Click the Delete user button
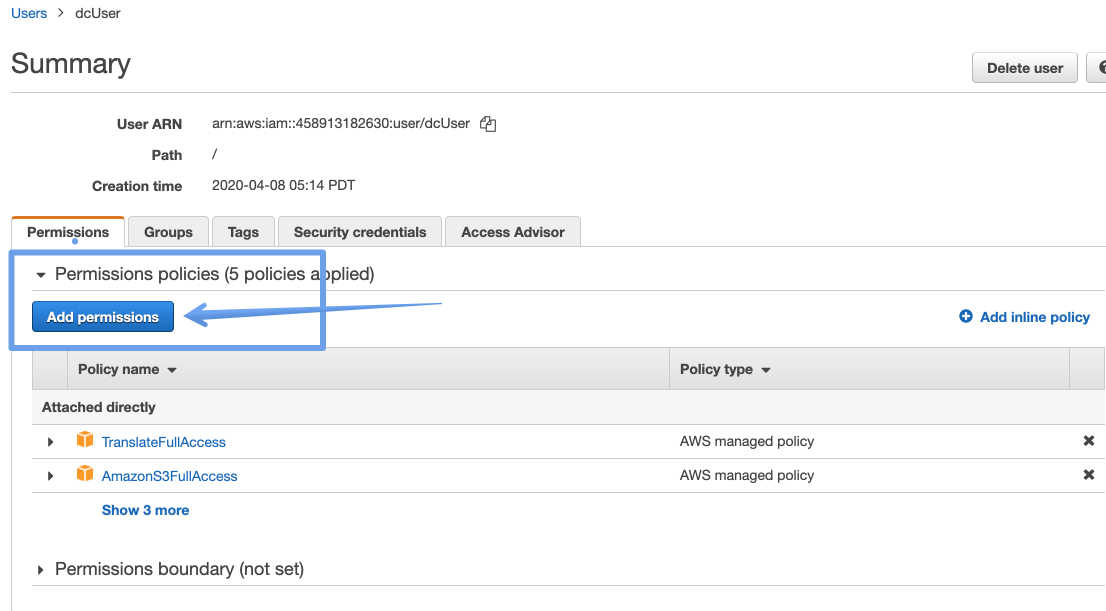 tap(1024, 68)
